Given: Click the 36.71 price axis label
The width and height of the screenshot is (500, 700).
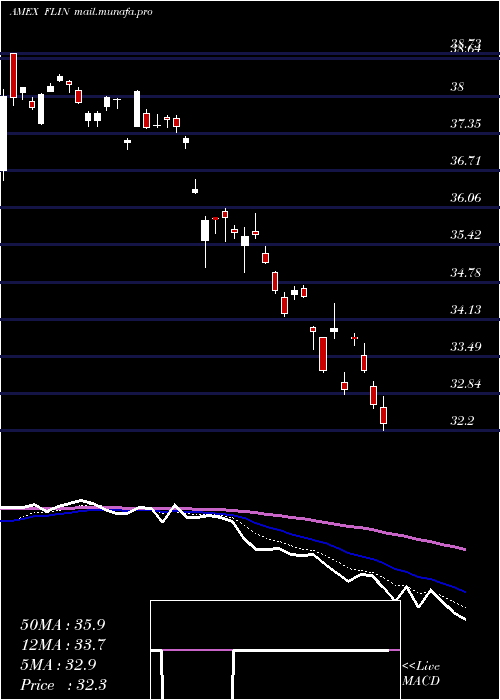Looking at the screenshot, I should pyautogui.click(x=466, y=161).
